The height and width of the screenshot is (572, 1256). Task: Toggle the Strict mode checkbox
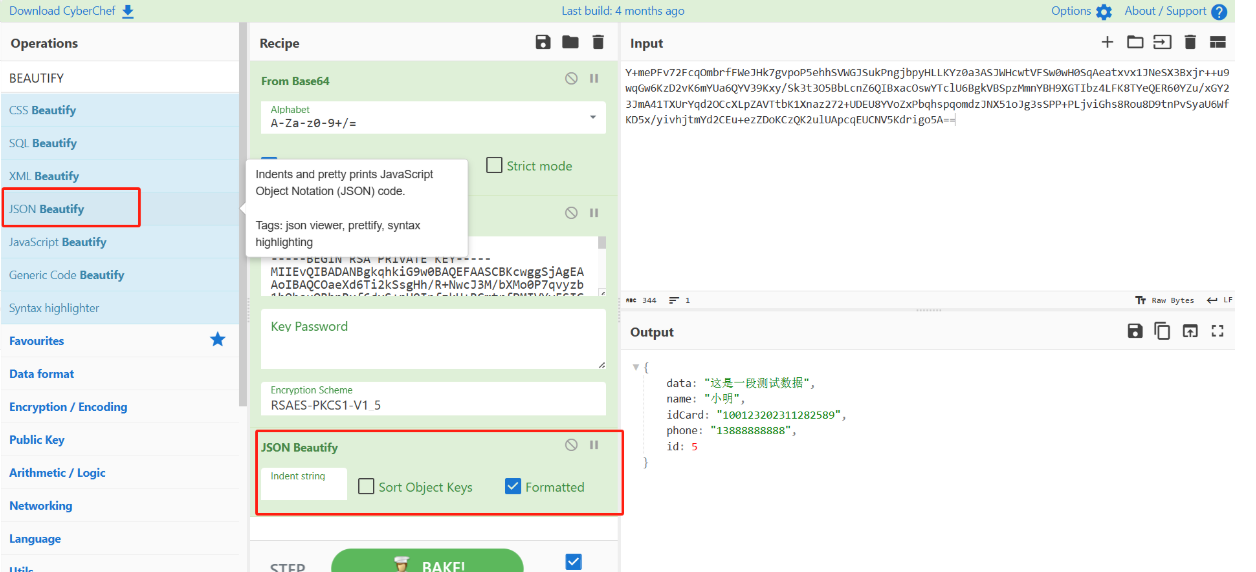point(494,165)
